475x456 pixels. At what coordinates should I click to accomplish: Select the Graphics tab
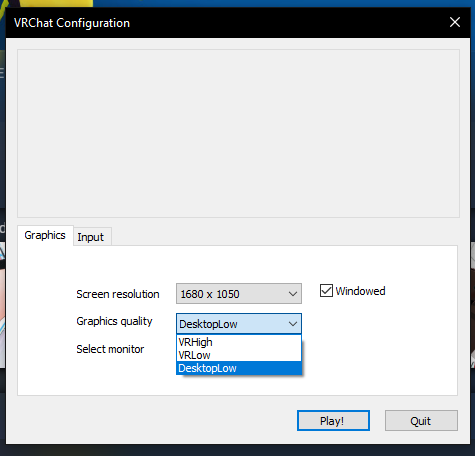[x=45, y=235]
